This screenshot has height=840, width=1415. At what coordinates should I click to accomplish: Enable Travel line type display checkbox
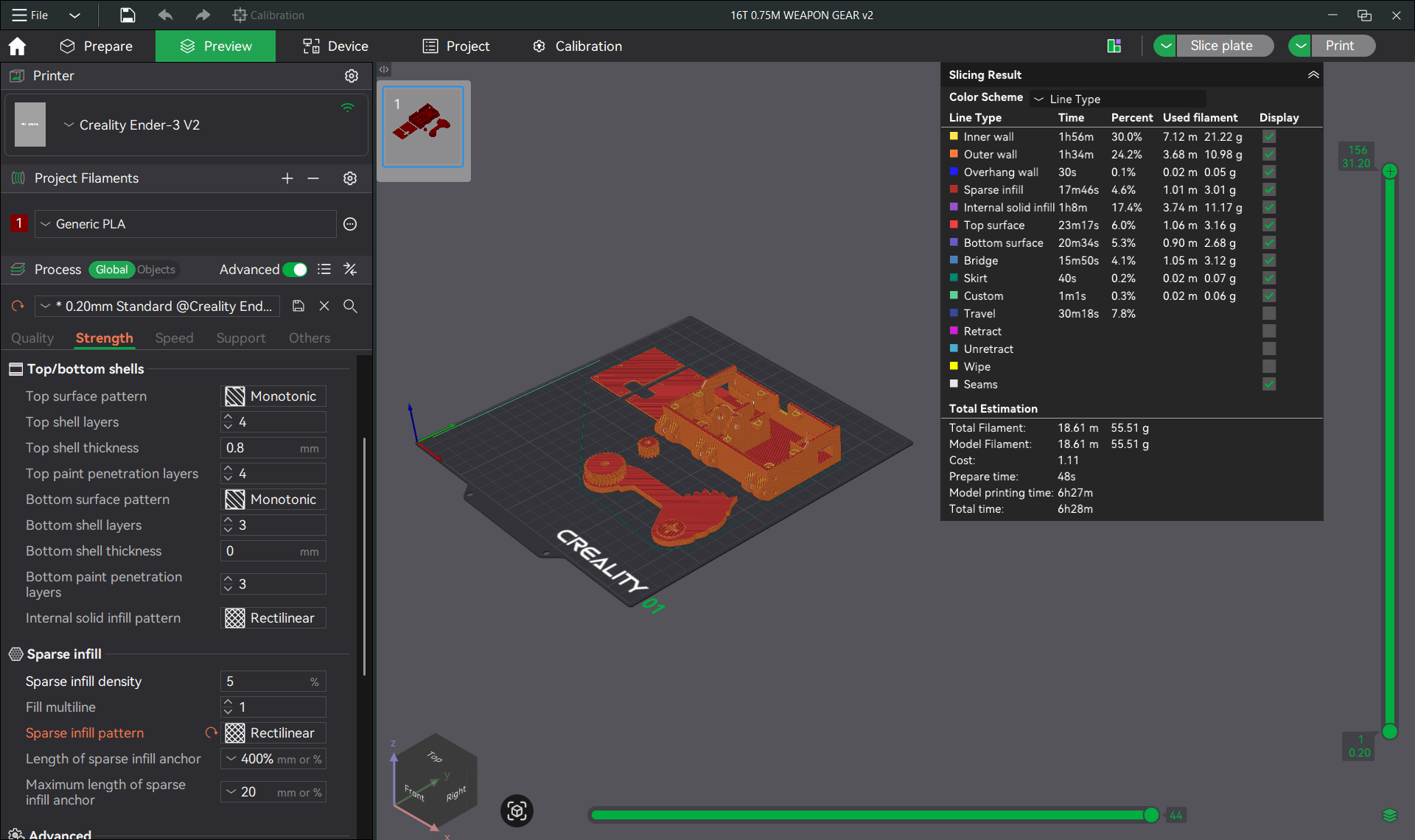[x=1269, y=314]
